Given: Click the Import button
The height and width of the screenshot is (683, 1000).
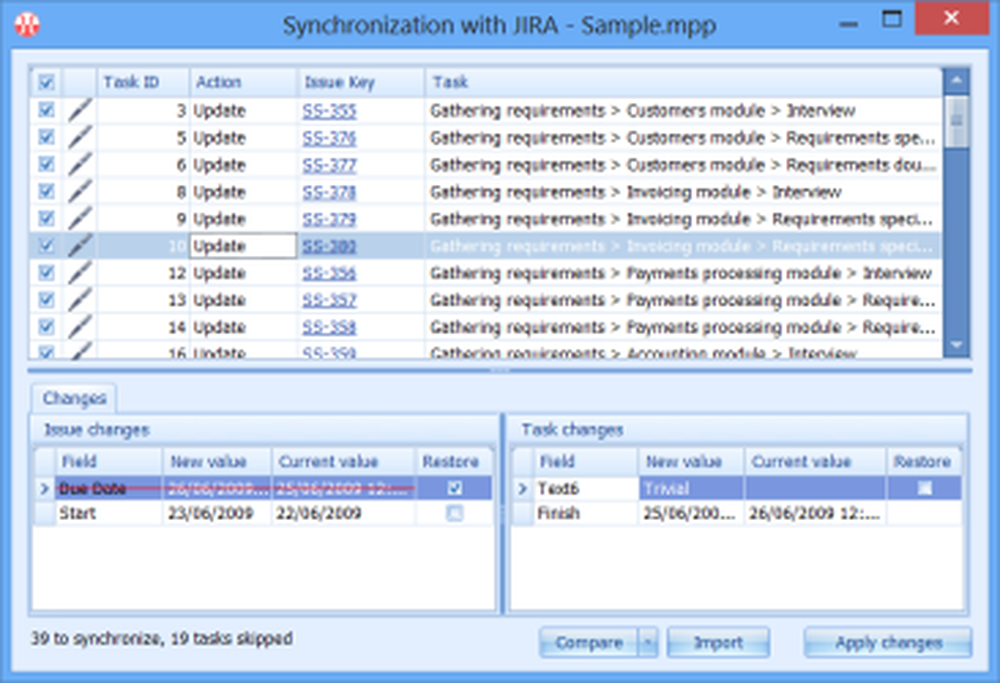Looking at the screenshot, I should (718, 642).
